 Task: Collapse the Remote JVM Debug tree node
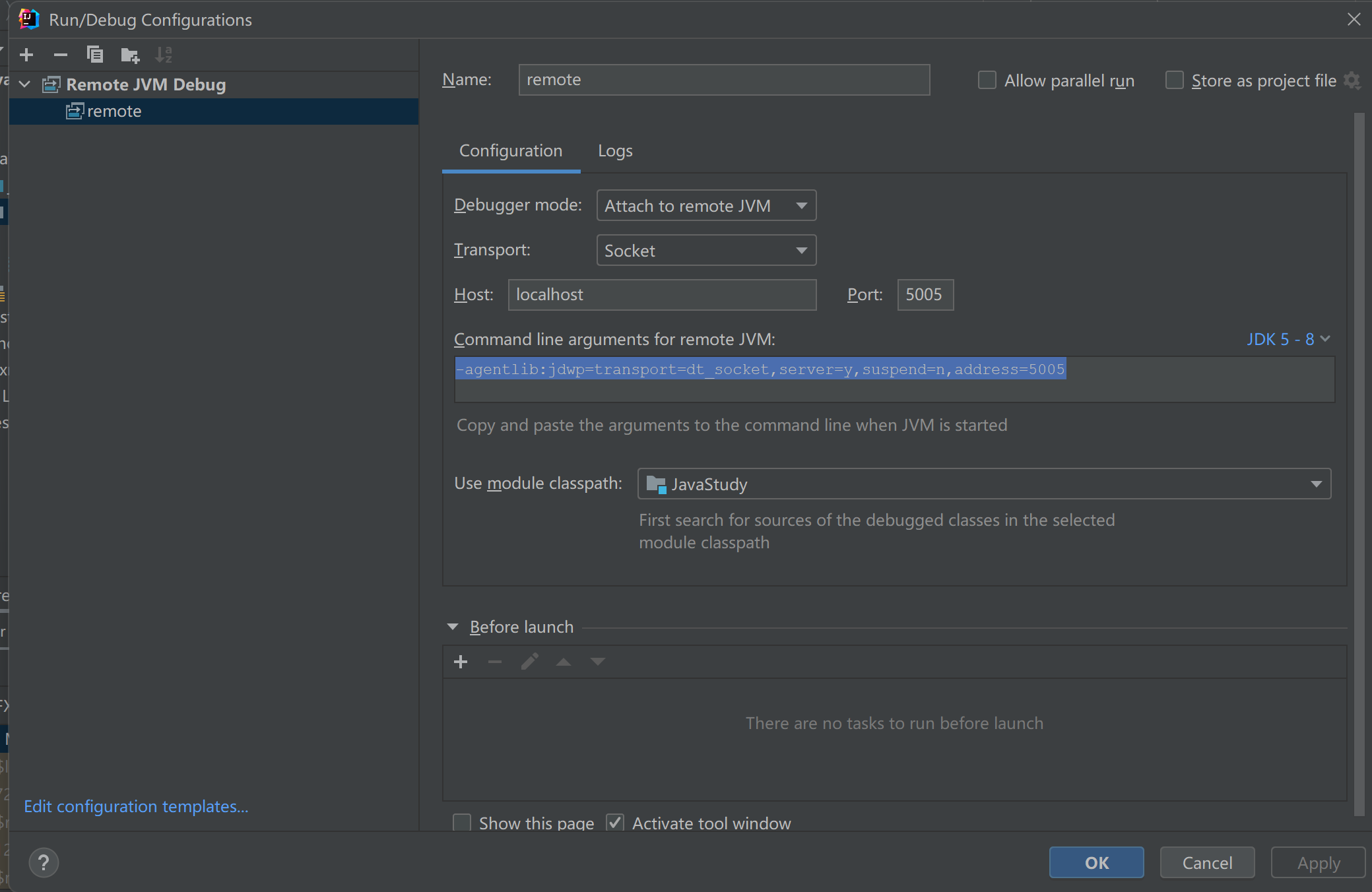25,84
